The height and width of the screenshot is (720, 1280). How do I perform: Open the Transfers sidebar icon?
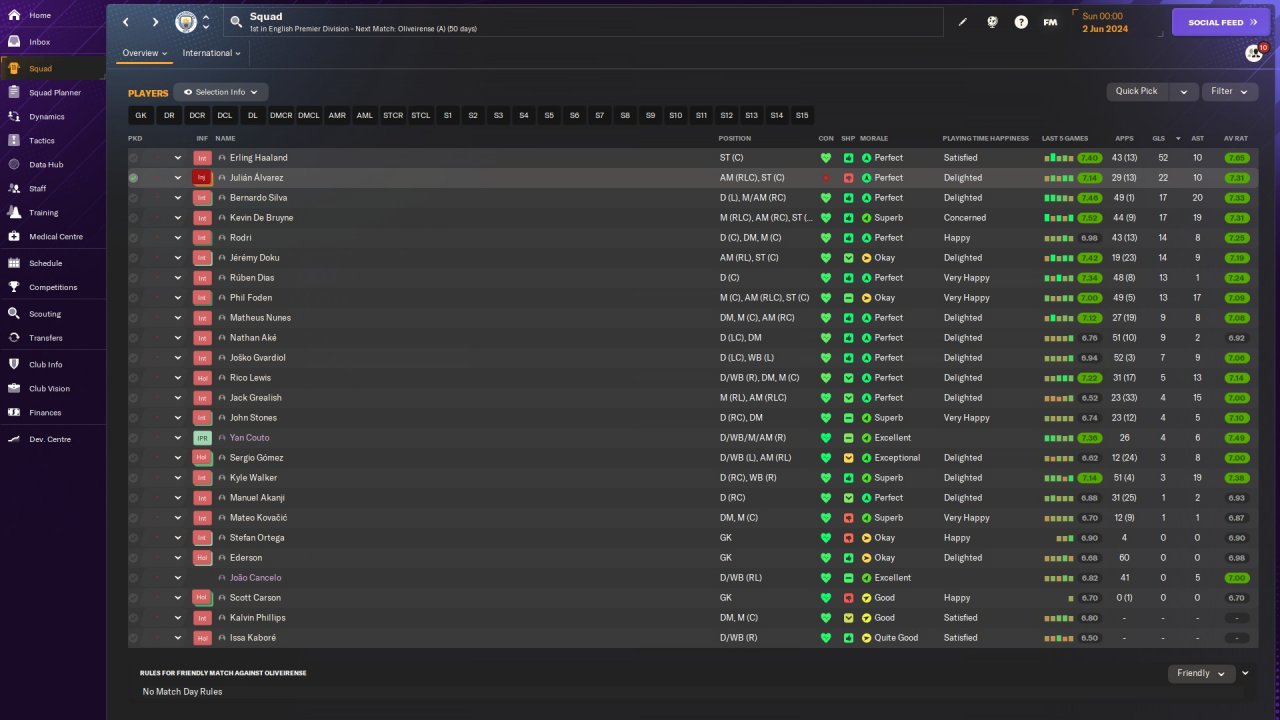14,338
